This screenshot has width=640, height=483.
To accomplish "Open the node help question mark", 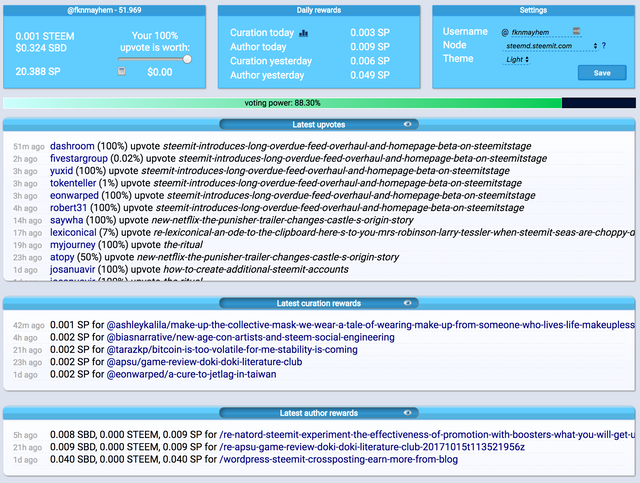I will 604,45.
